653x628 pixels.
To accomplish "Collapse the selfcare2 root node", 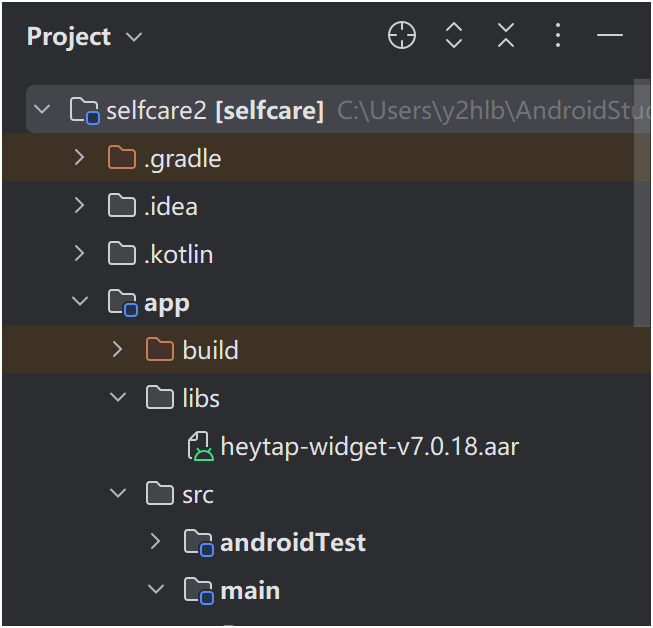I will click(x=42, y=110).
